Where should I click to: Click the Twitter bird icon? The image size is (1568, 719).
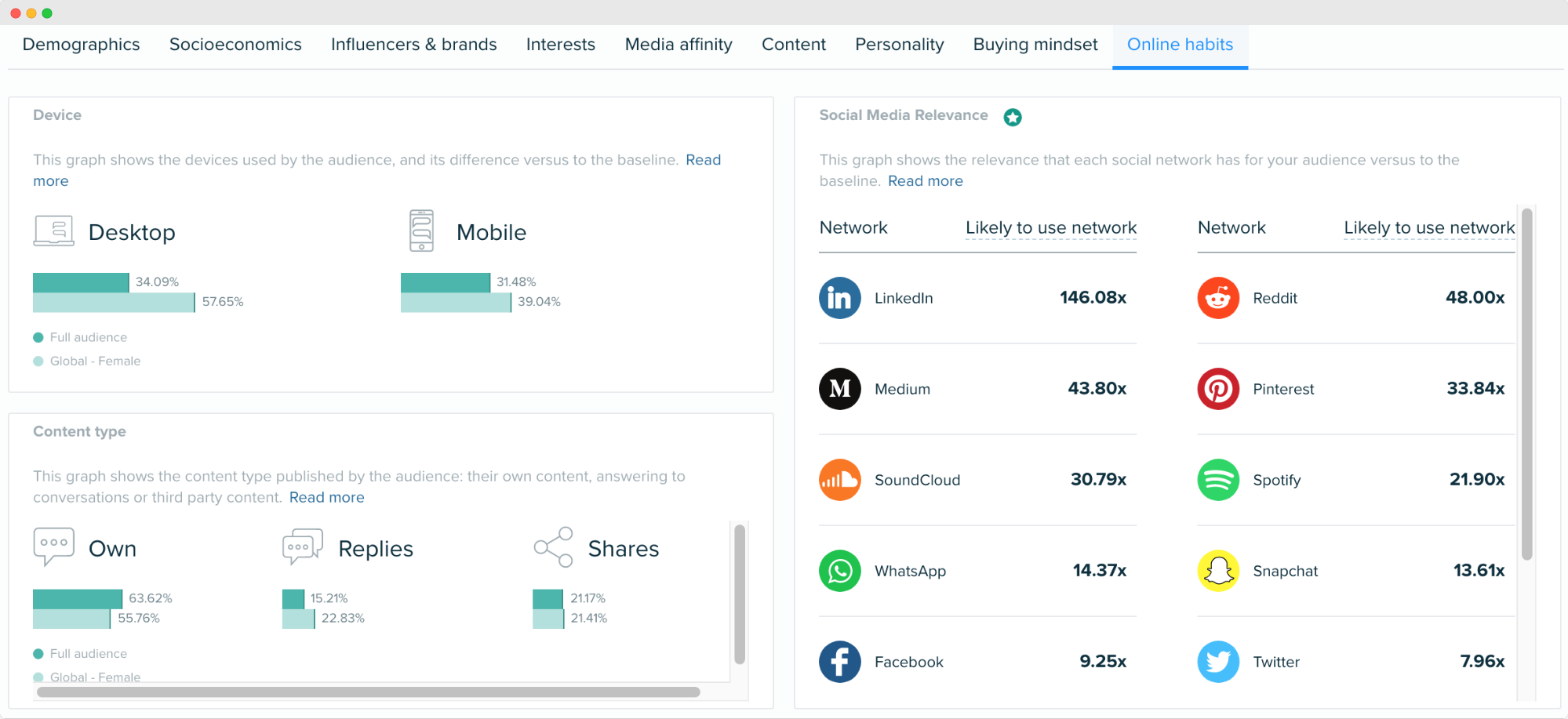[x=1218, y=662]
